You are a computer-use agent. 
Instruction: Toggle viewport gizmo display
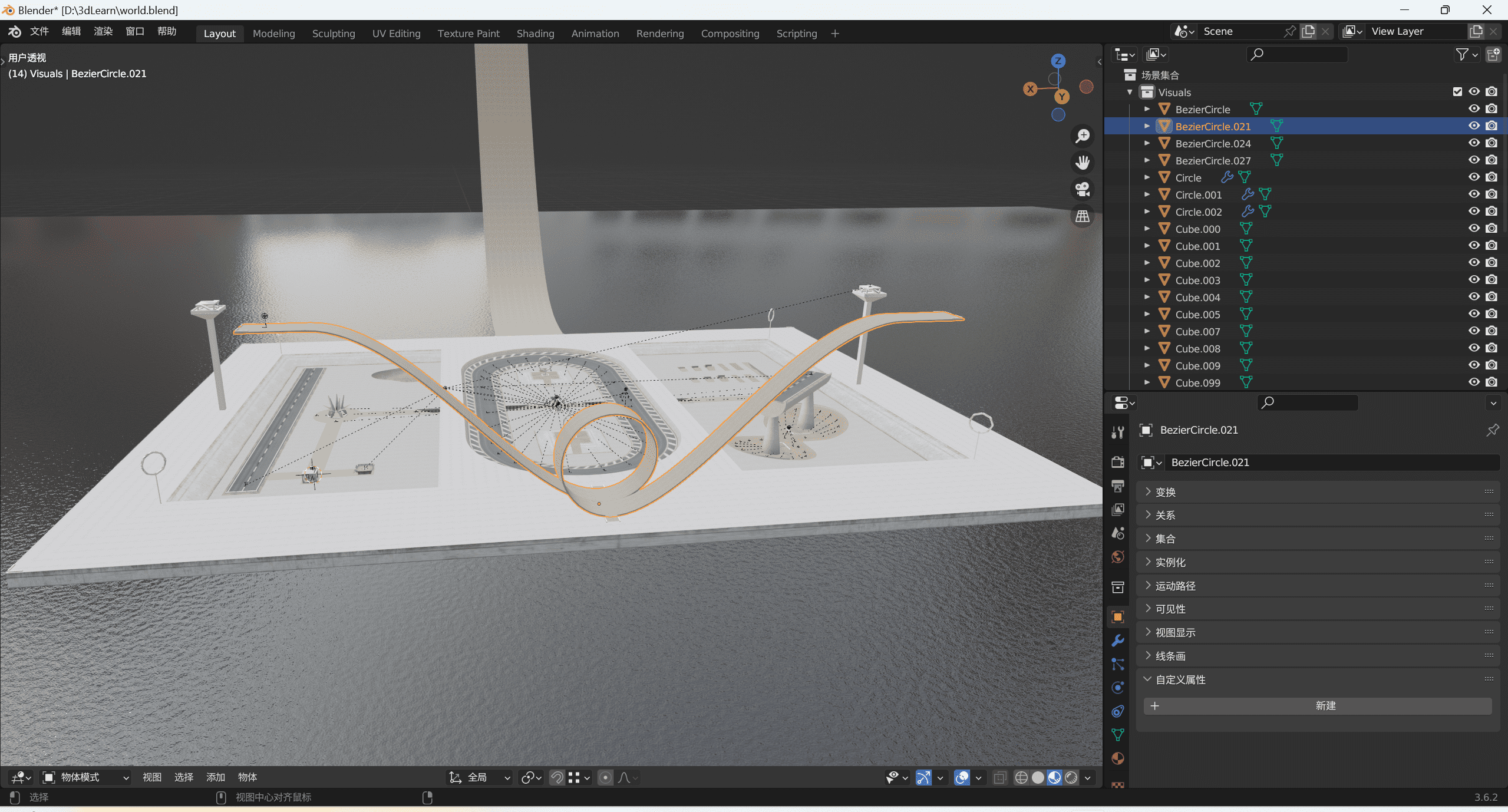pos(923,778)
